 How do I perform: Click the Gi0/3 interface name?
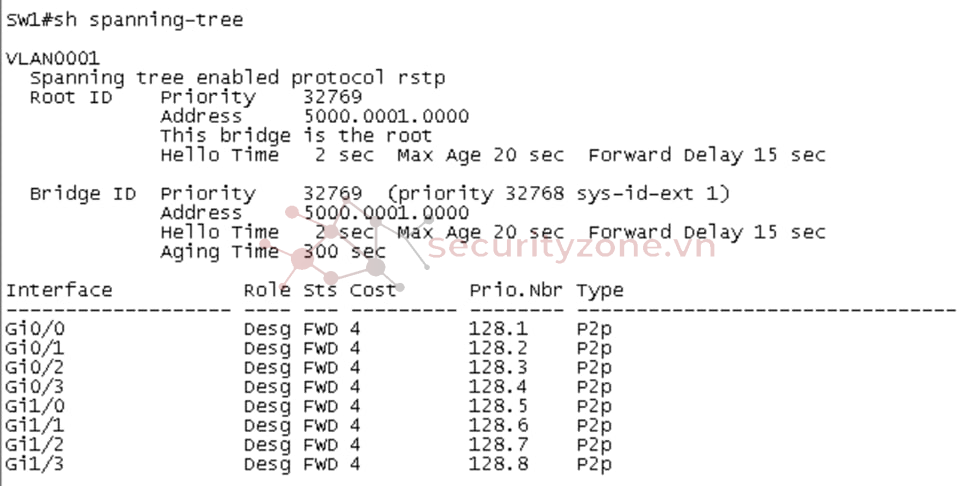pos(34,387)
